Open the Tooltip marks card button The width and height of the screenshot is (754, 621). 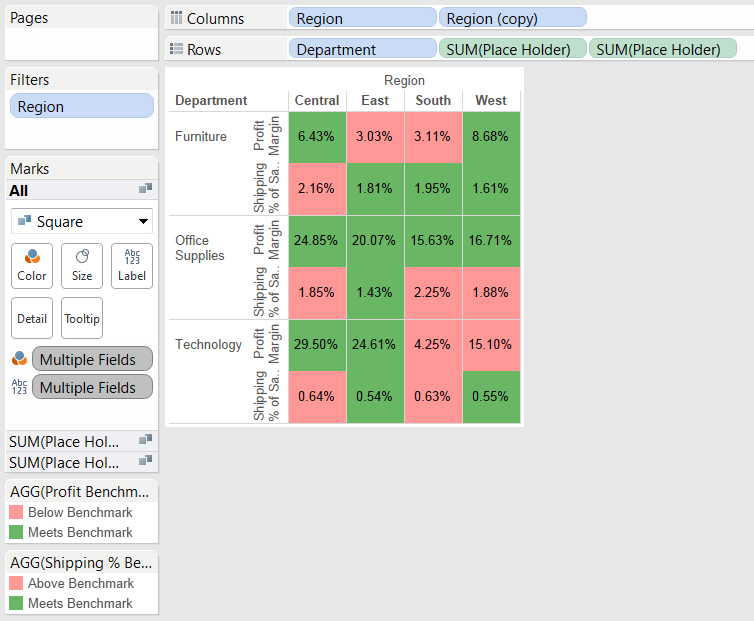82,318
